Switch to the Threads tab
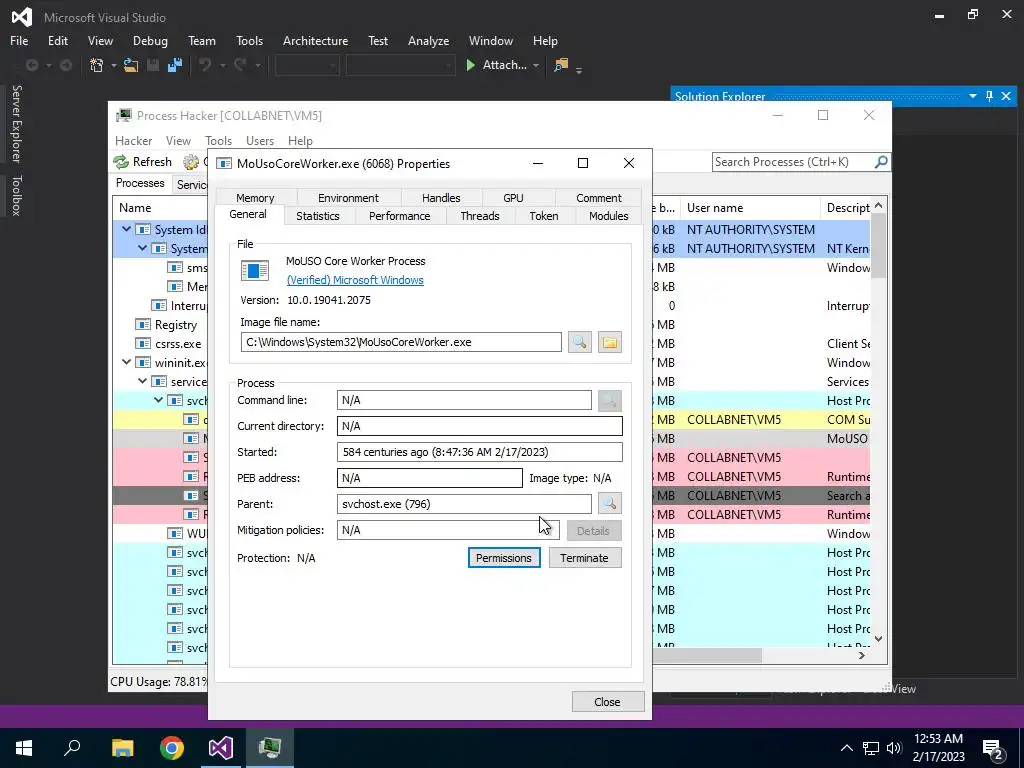 (479, 216)
